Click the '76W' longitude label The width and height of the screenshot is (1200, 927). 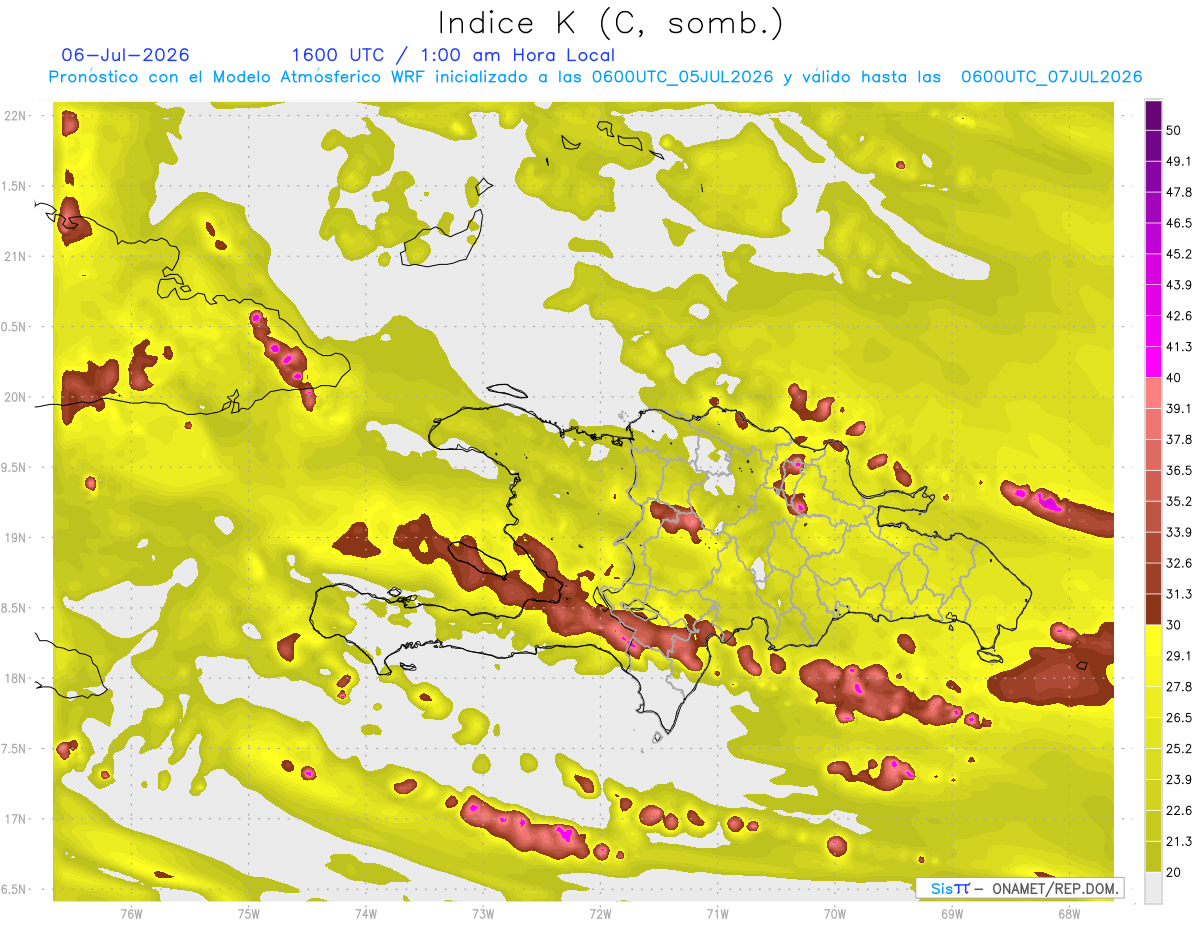131,913
